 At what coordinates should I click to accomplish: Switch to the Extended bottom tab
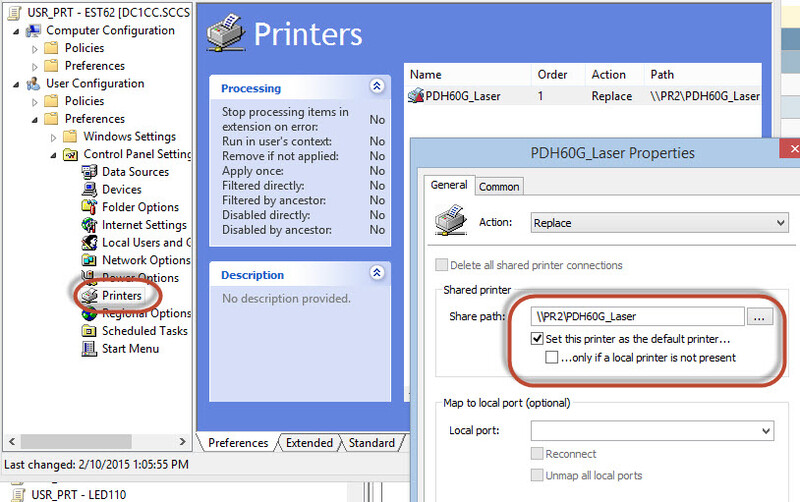309,443
